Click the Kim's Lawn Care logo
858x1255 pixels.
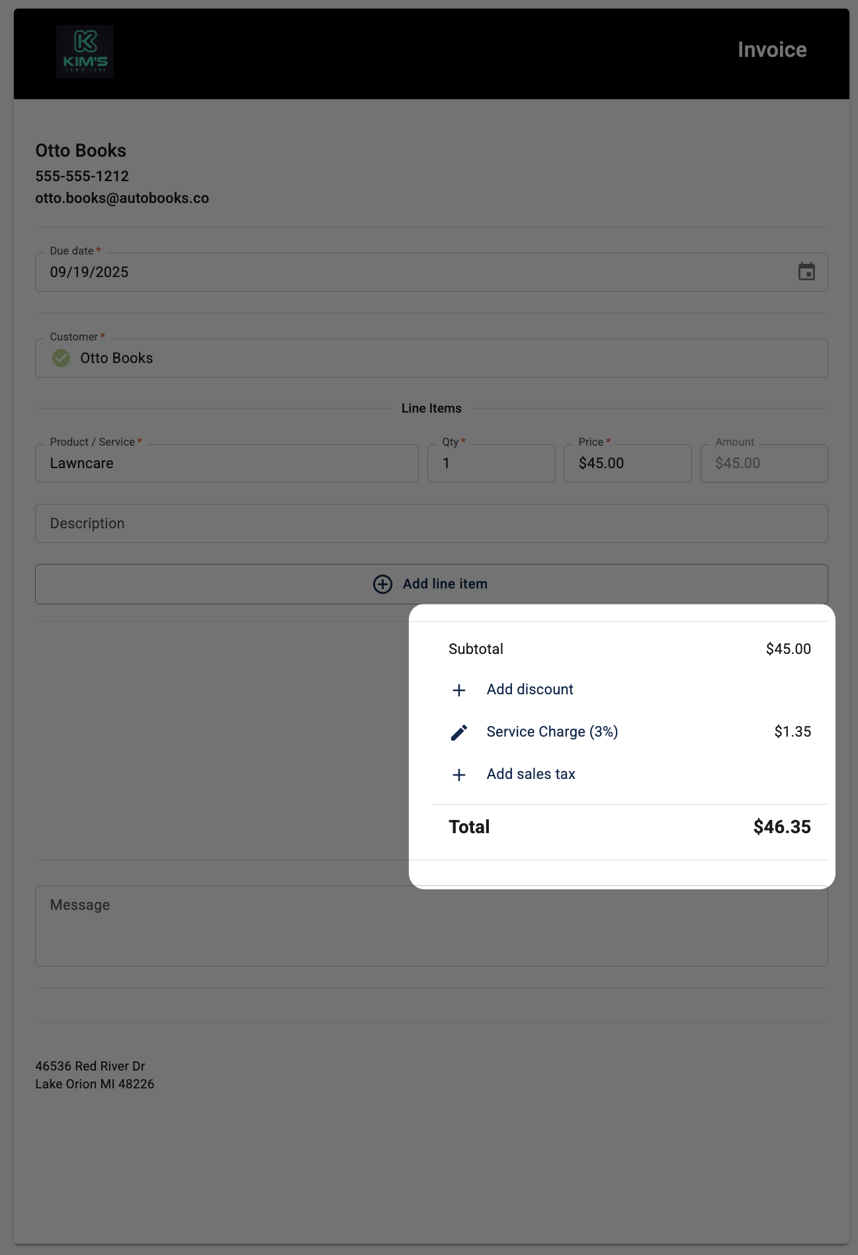pyautogui.click(x=85, y=51)
